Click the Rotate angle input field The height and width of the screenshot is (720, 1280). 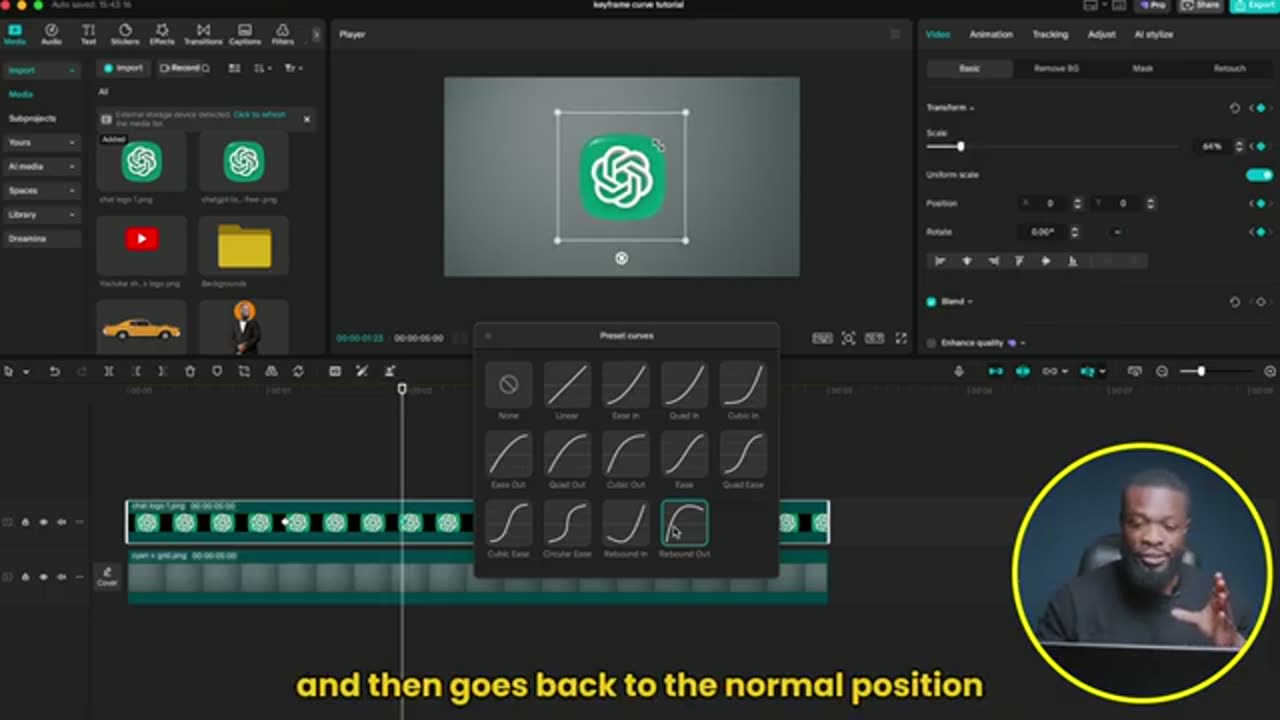click(x=1043, y=232)
